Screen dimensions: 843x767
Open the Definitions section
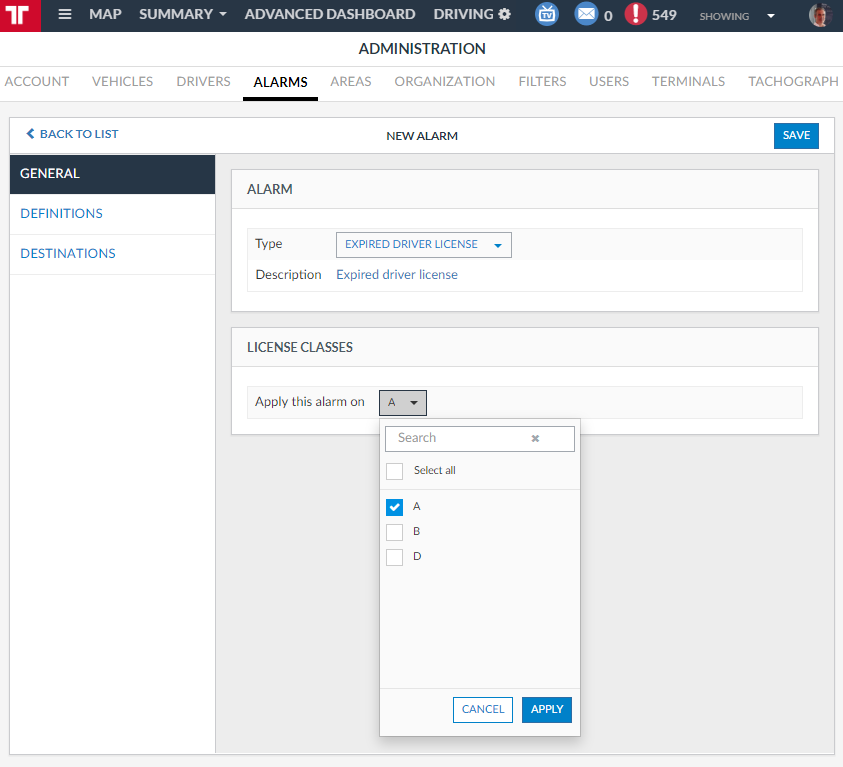[x=61, y=214]
